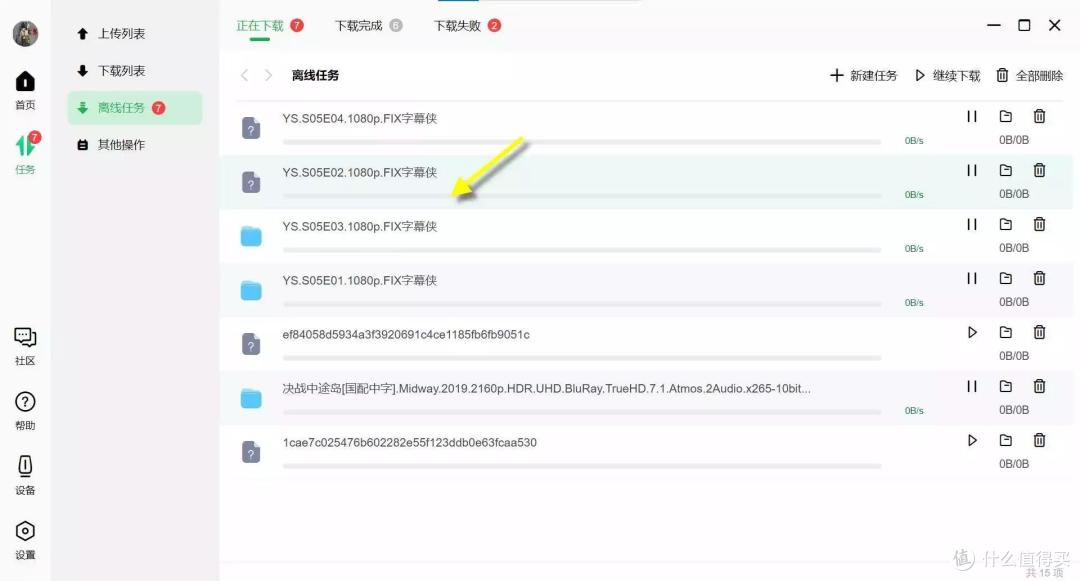Delete 1cae7c025476b task
The width and height of the screenshot is (1080, 581).
point(1039,441)
